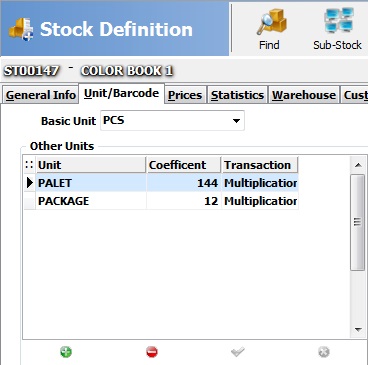This screenshot has width=368, height=365.
Task: Open the Statistics tab
Action: 237,95
